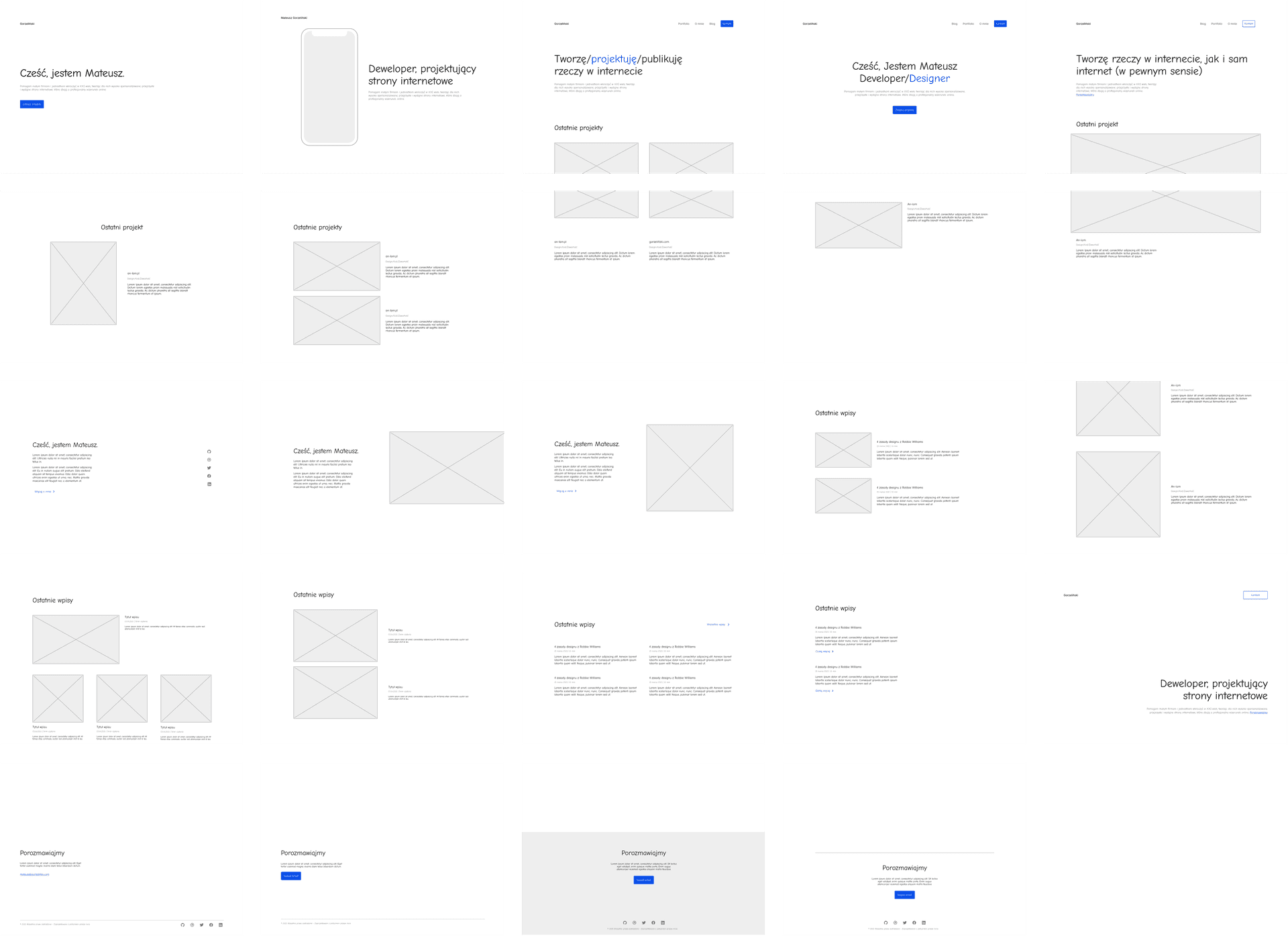Image resolution: width=1288 pixels, height=936 pixels.
Task: Open Portfolio in fifth mockup's navigation
Action: point(1216,23)
